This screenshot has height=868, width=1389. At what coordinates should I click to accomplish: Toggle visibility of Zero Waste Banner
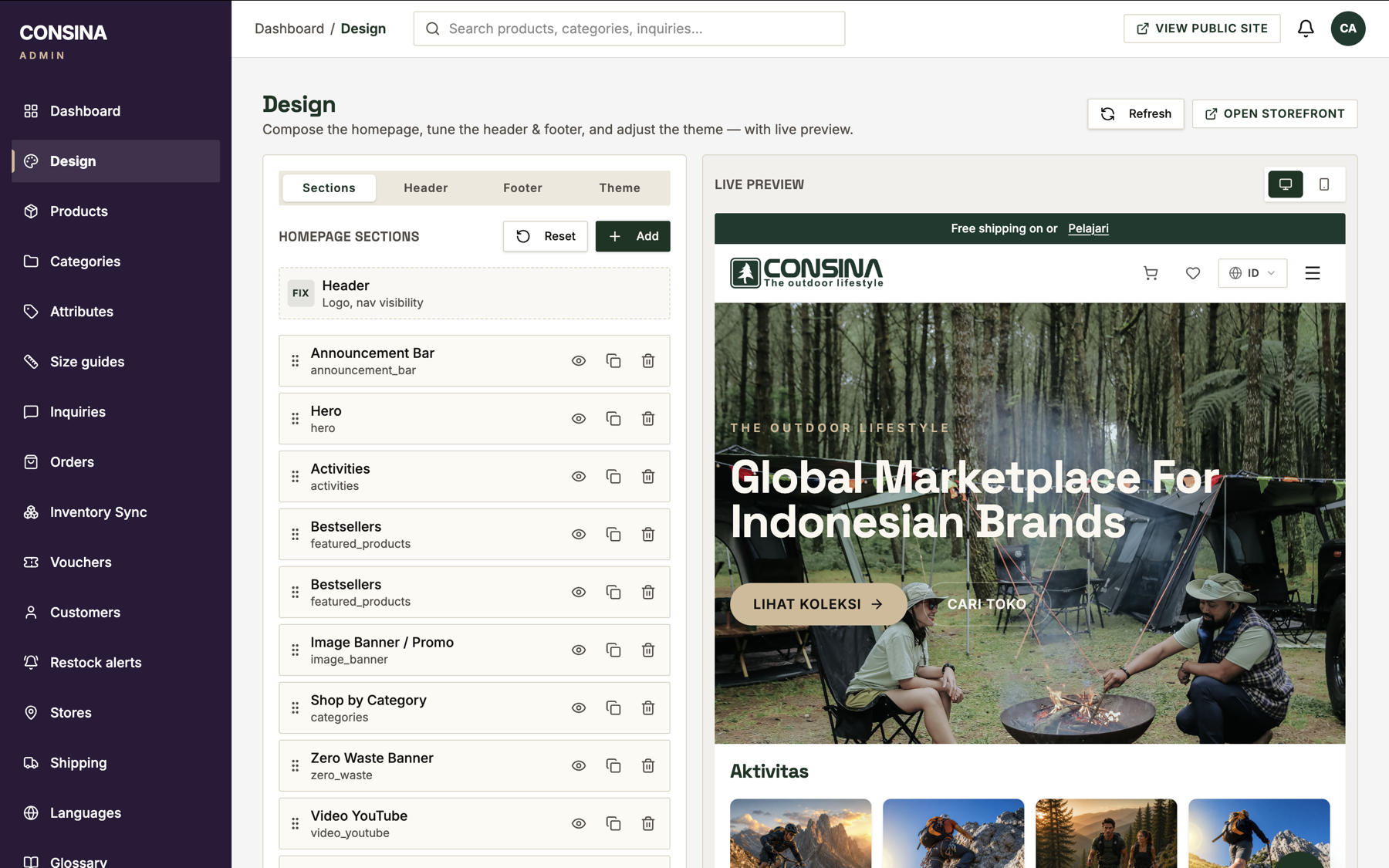(x=579, y=765)
